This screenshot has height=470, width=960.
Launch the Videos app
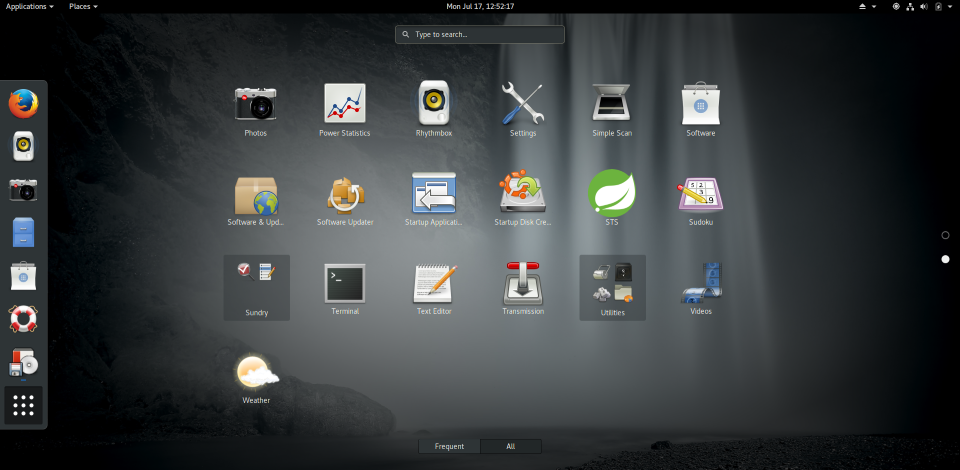(701, 289)
